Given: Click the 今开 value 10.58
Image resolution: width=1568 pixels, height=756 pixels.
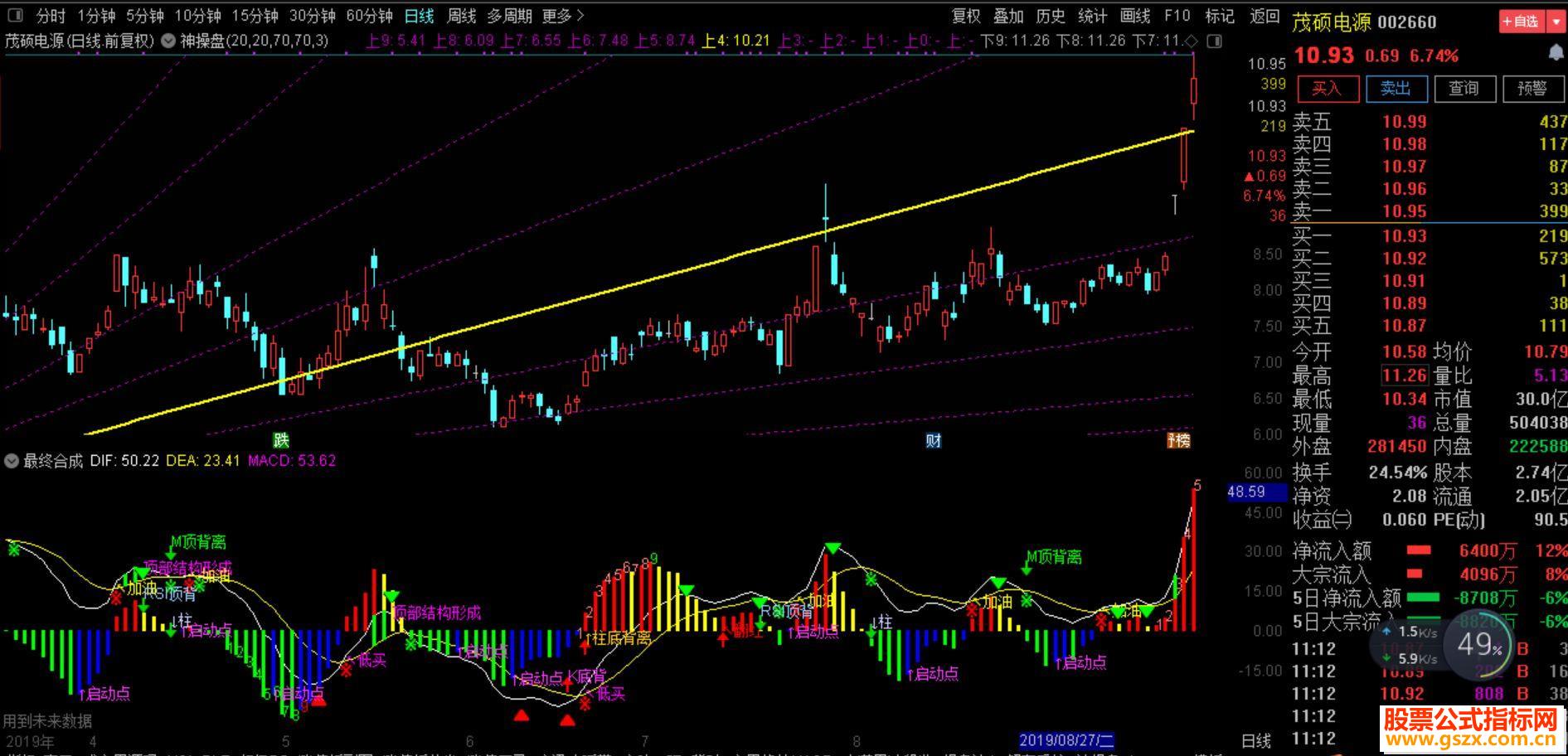Looking at the screenshot, I should pos(1404,351).
